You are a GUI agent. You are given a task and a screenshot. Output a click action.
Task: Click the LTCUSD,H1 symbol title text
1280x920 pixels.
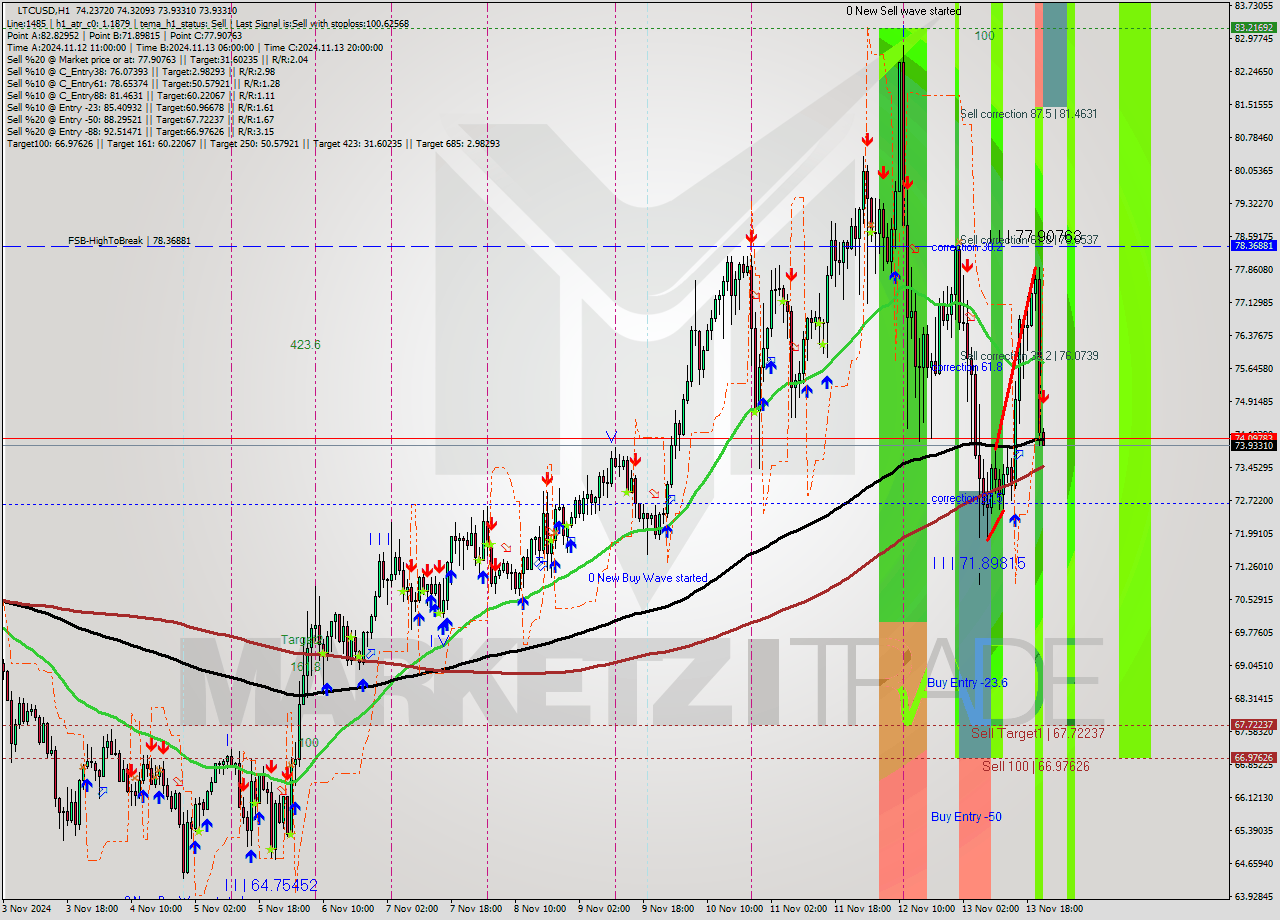44,10
